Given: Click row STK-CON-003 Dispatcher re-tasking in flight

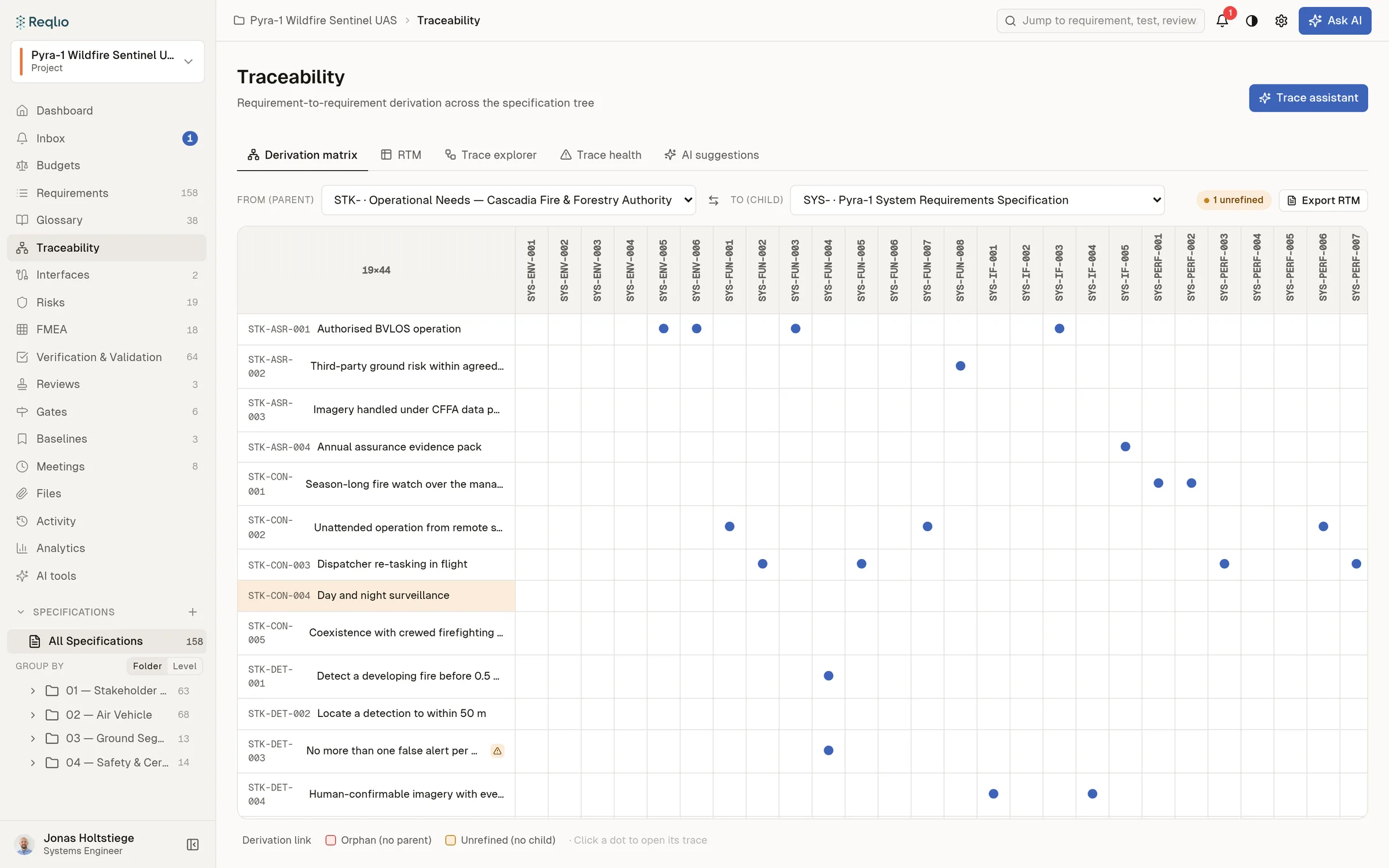Looking at the screenshot, I should coord(376,564).
